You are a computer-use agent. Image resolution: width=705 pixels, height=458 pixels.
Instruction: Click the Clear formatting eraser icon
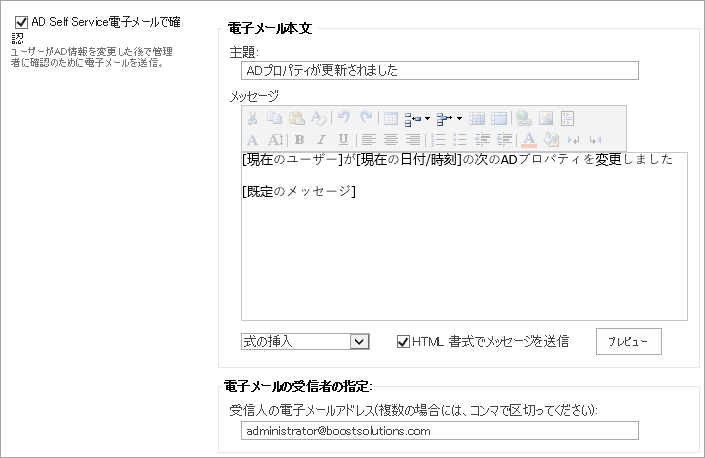(319, 118)
